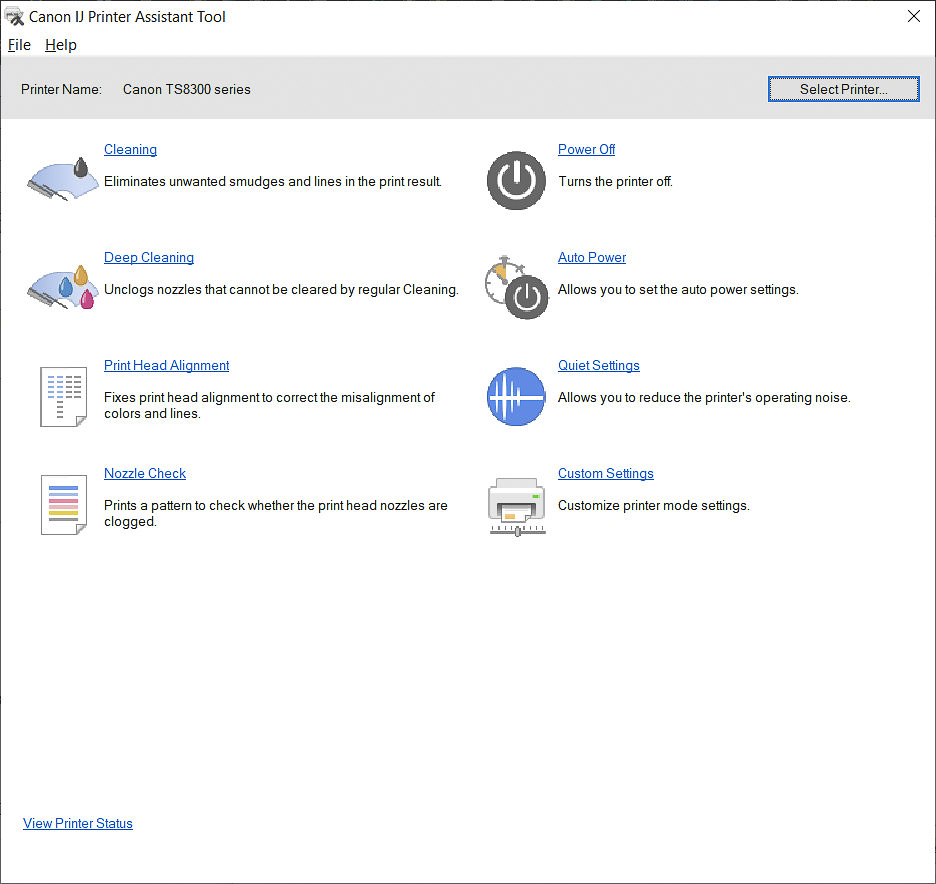Screen dimensions: 936x884
Task: Click the Custom Settings printer icon
Action: pos(516,505)
